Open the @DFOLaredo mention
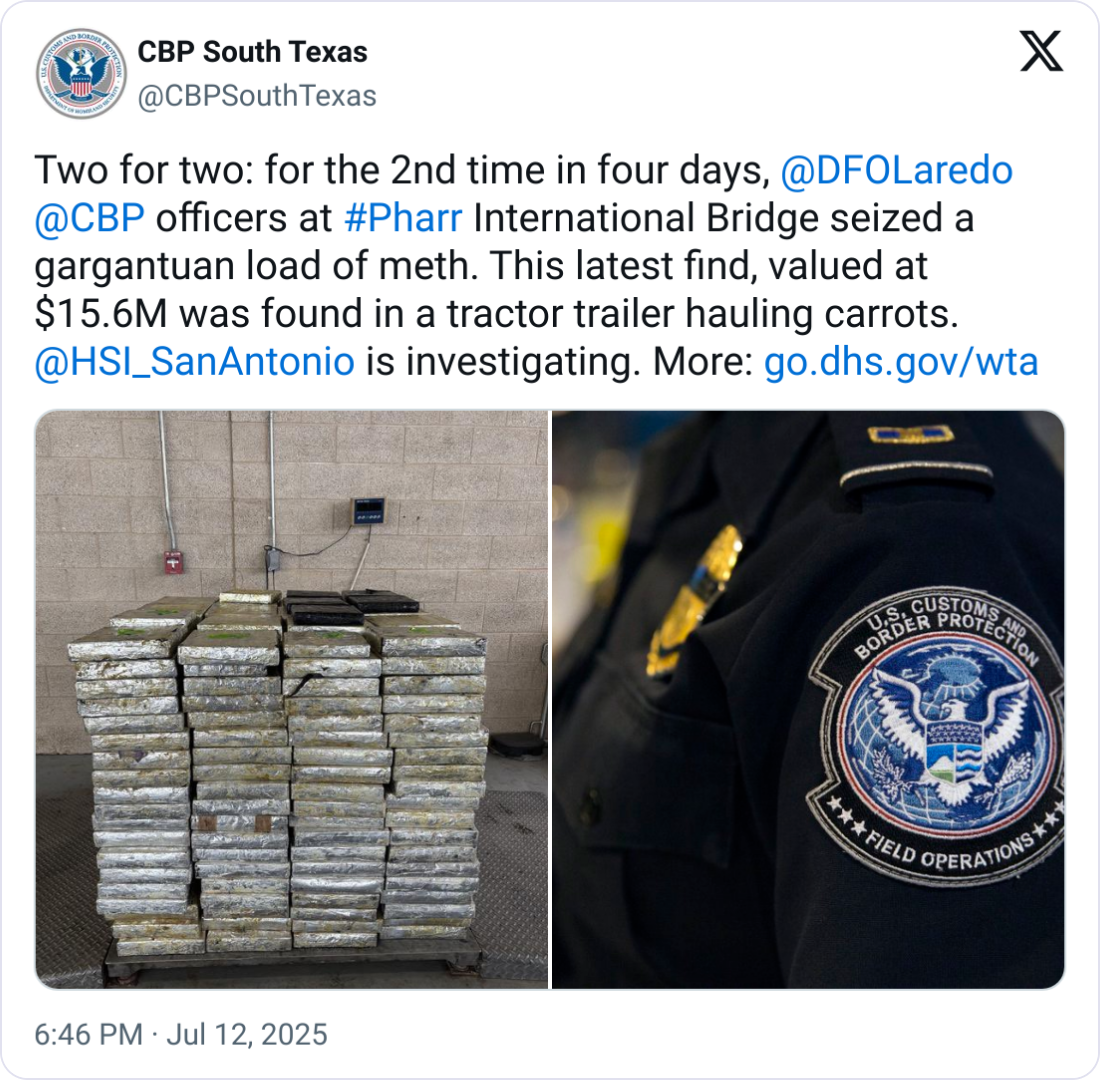This screenshot has height=1080, width=1100. tap(897, 171)
